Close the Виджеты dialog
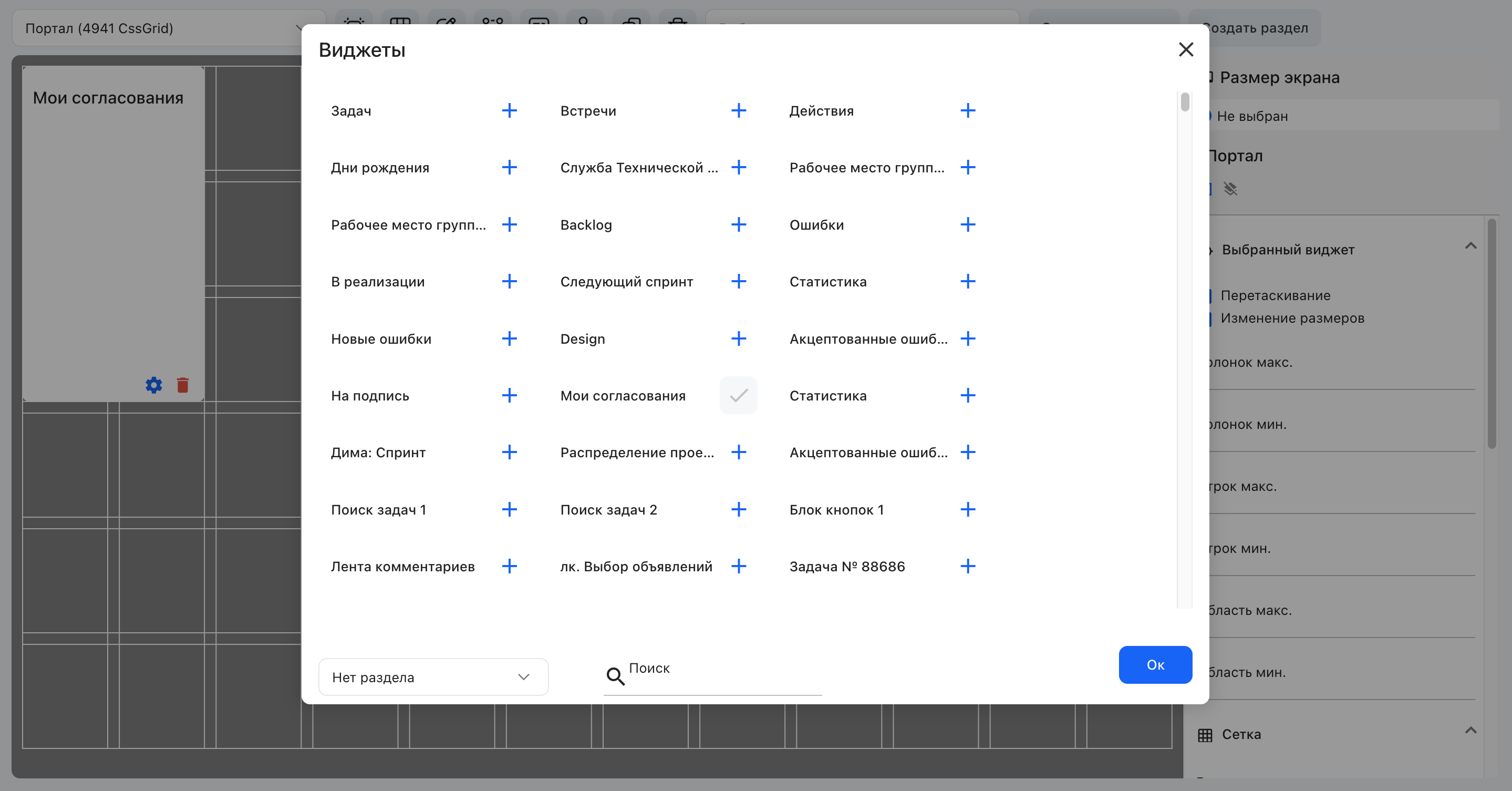Viewport: 1512px width, 791px height. (1186, 49)
